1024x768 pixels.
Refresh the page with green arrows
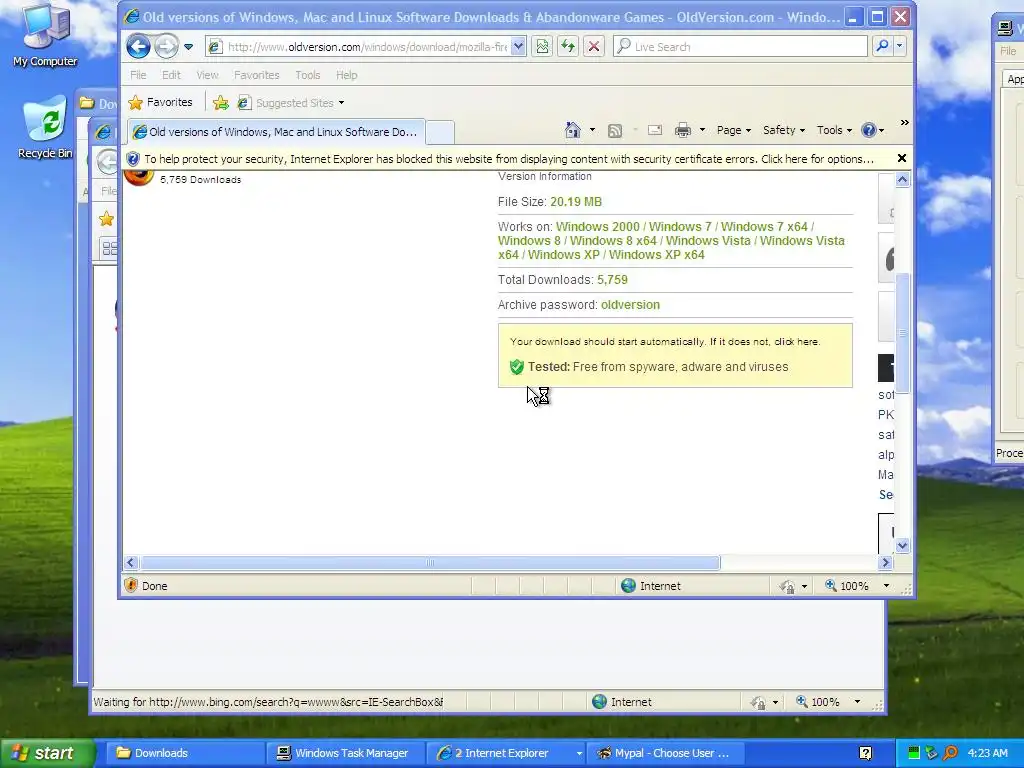click(568, 46)
